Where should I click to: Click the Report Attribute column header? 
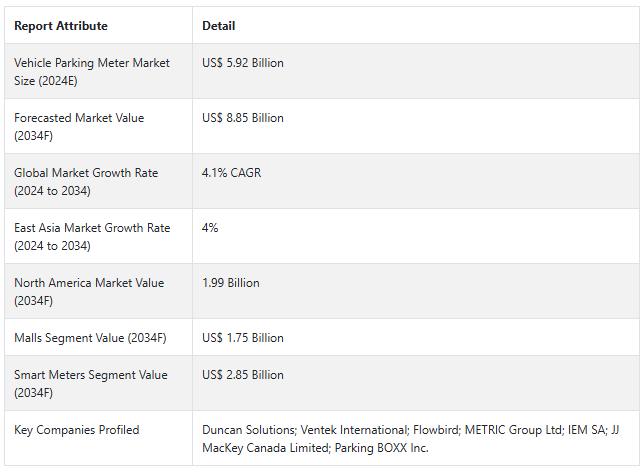(61, 26)
